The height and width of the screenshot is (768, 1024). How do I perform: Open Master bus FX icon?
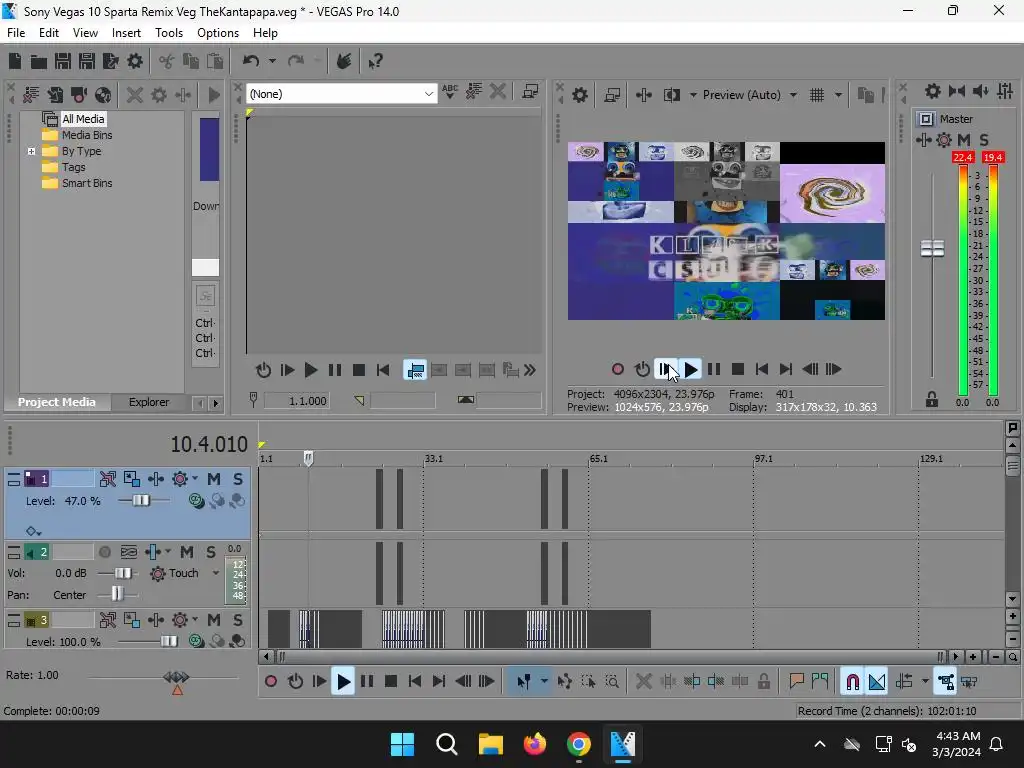click(x=944, y=140)
